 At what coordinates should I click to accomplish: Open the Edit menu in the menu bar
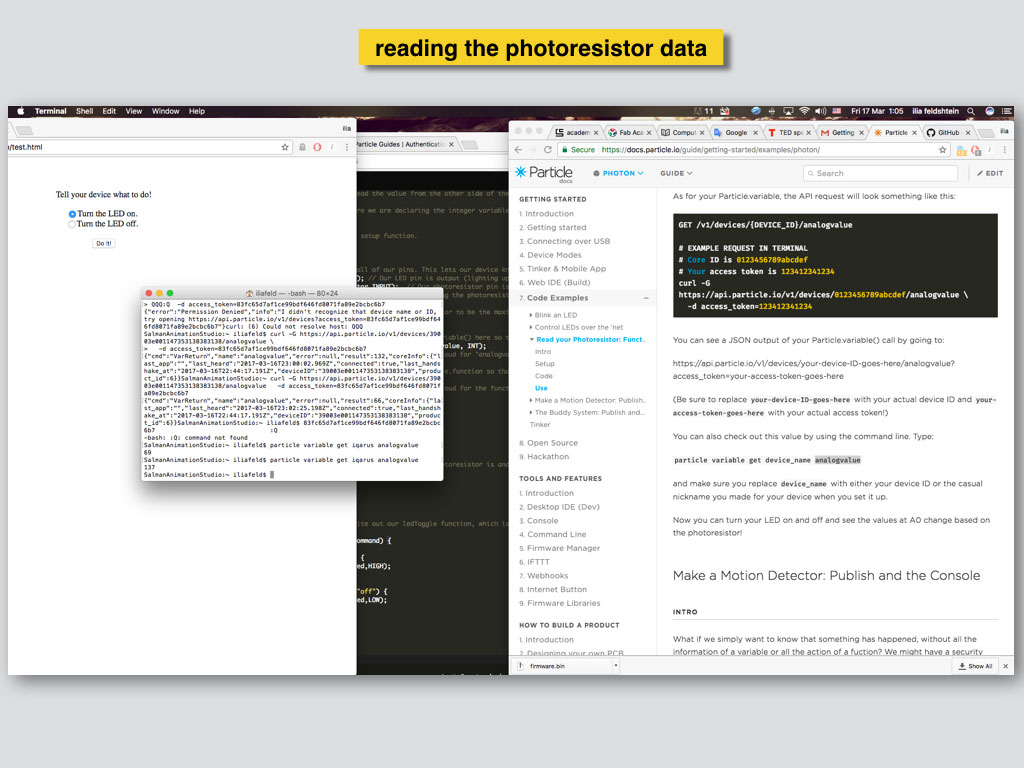point(109,111)
